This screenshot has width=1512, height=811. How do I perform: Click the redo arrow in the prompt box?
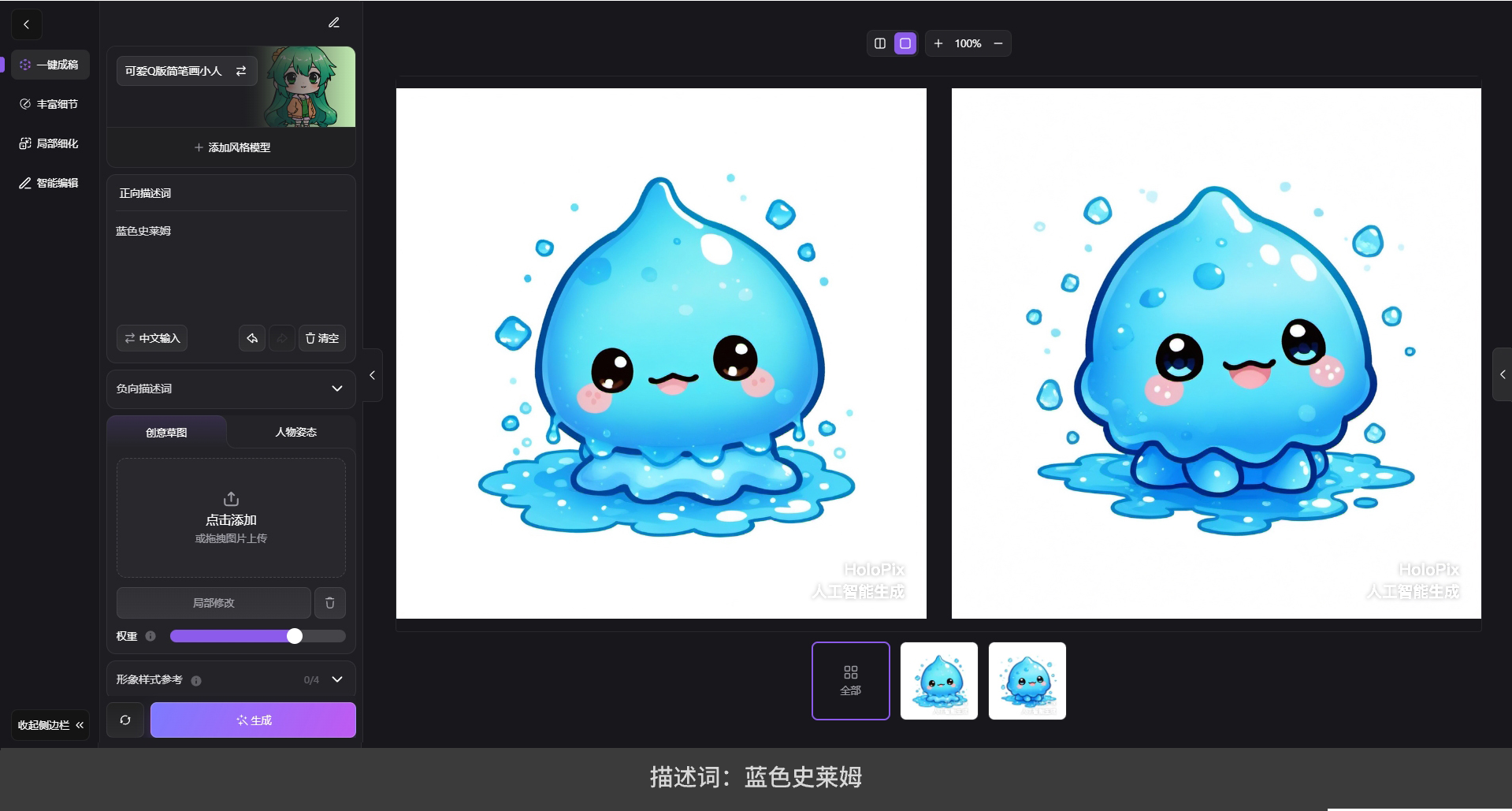pyautogui.click(x=281, y=338)
